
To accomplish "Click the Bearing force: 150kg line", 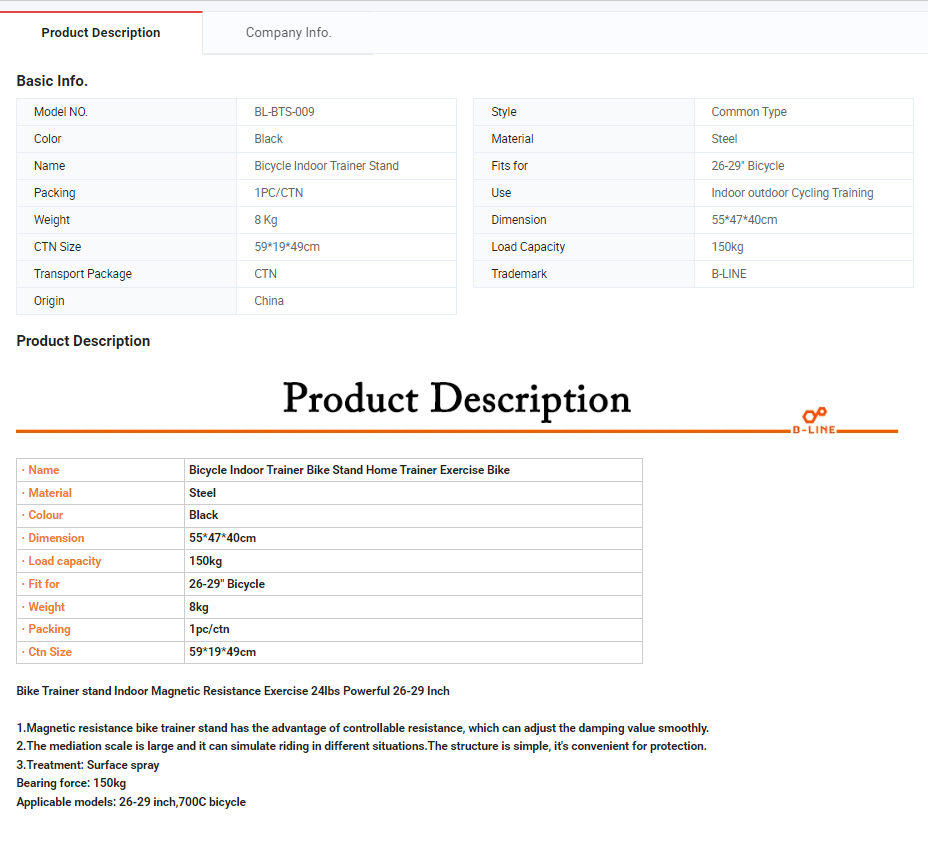I will click(71, 783).
